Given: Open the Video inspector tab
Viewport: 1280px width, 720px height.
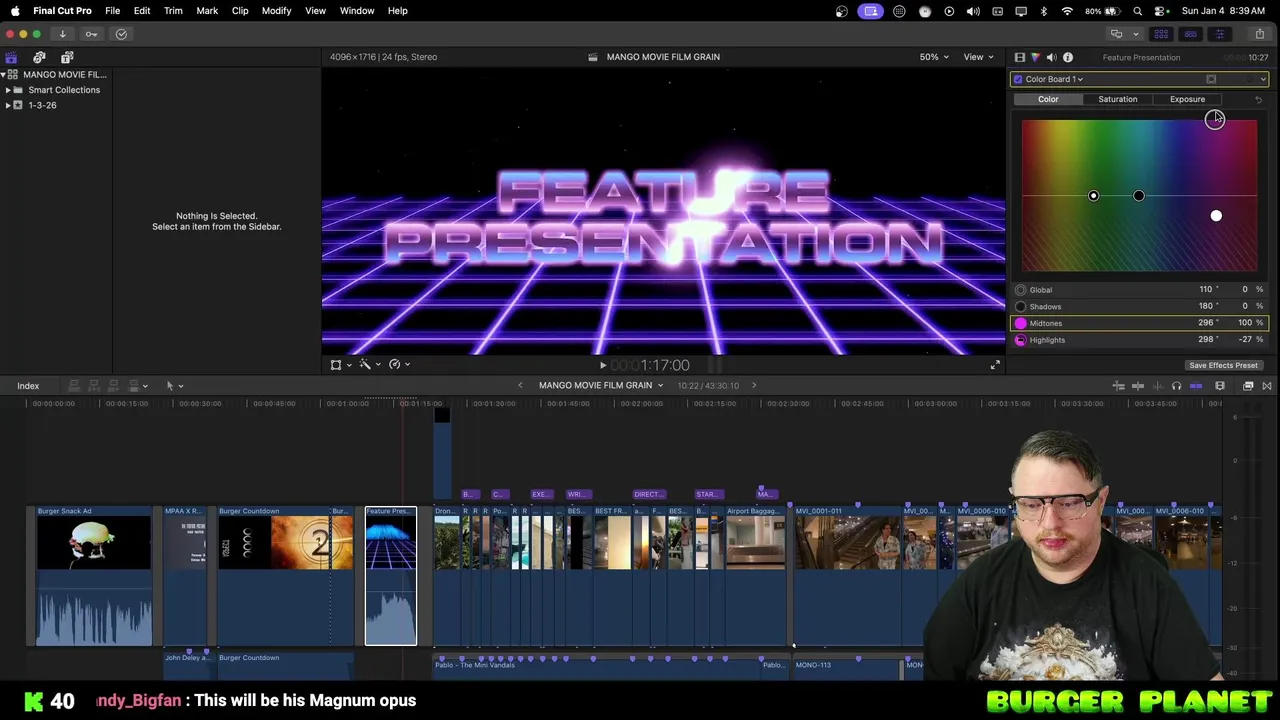Looking at the screenshot, I should [1019, 58].
